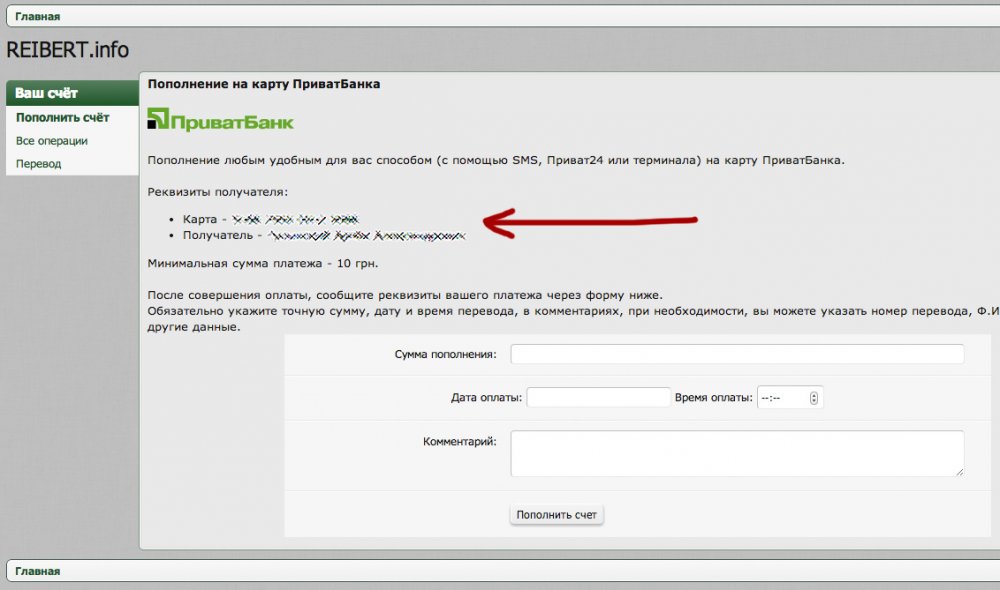
Task: Open Перевод in the sidebar
Action: pos(38,164)
